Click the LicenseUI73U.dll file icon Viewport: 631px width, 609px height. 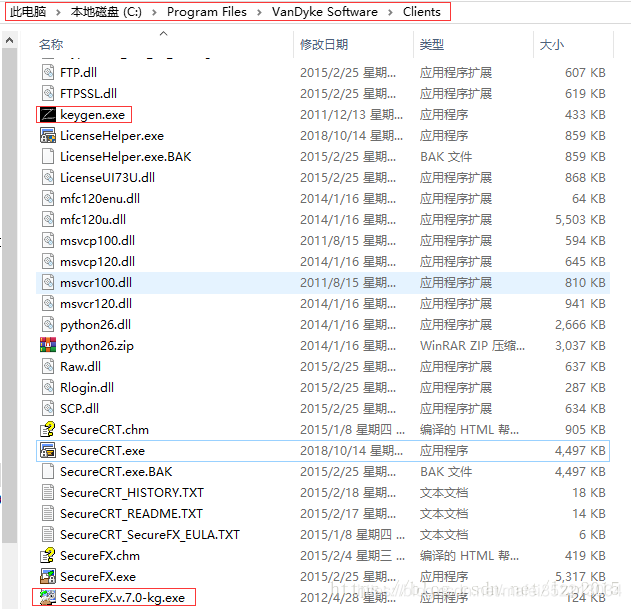(x=48, y=177)
